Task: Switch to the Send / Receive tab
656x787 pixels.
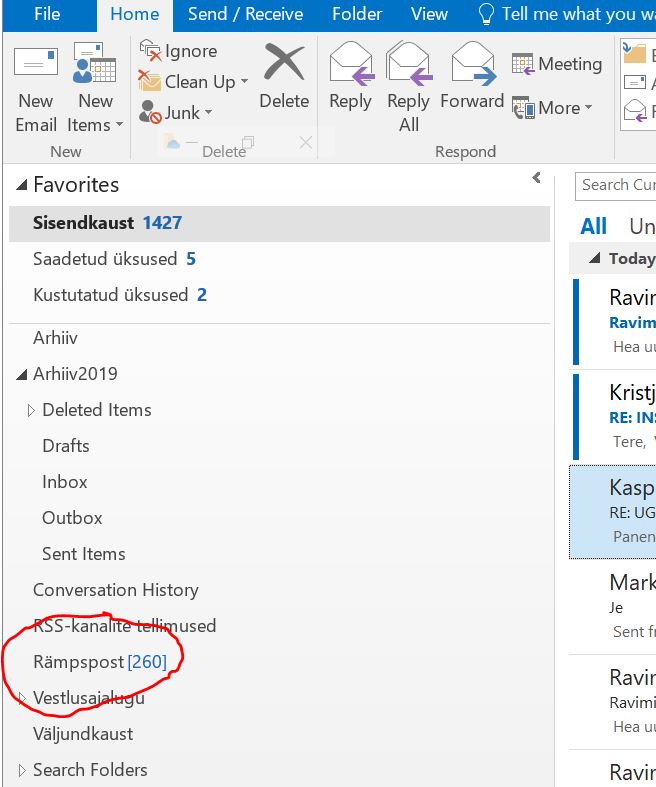Action: pyautogui.click(x=245, y=14)
